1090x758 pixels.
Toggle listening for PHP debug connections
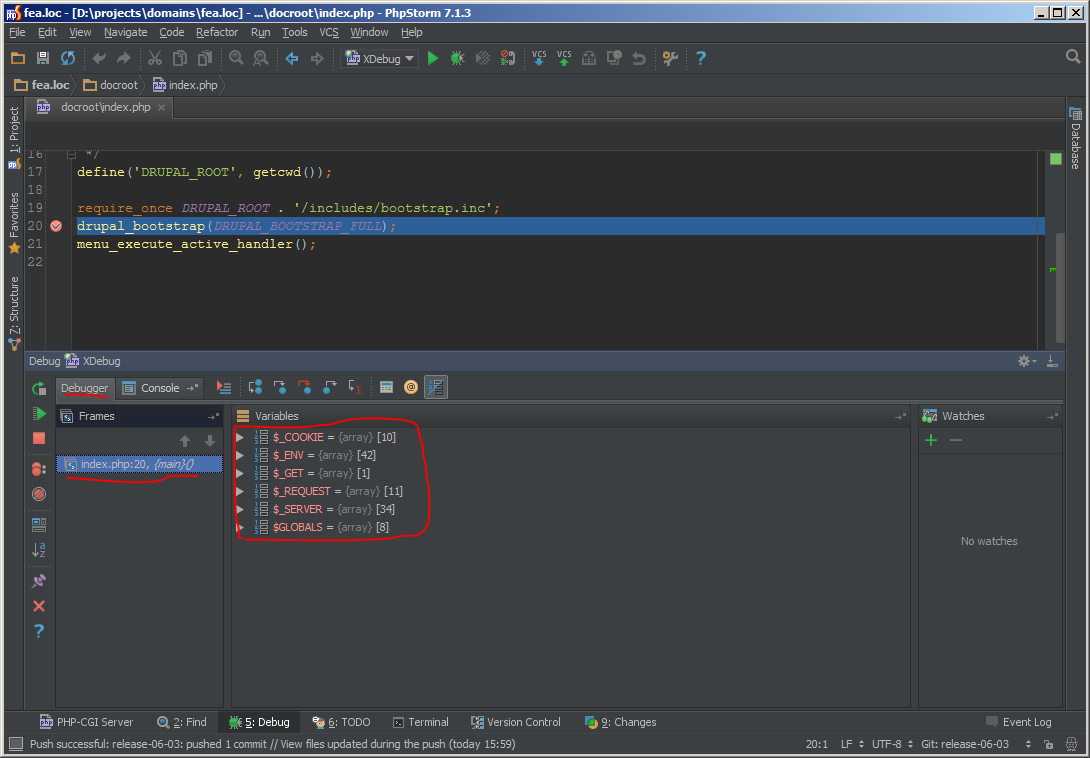507,58
